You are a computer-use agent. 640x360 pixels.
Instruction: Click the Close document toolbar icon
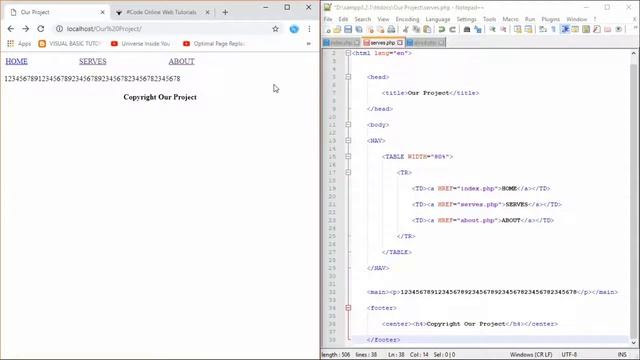click(x=370, y=29)
